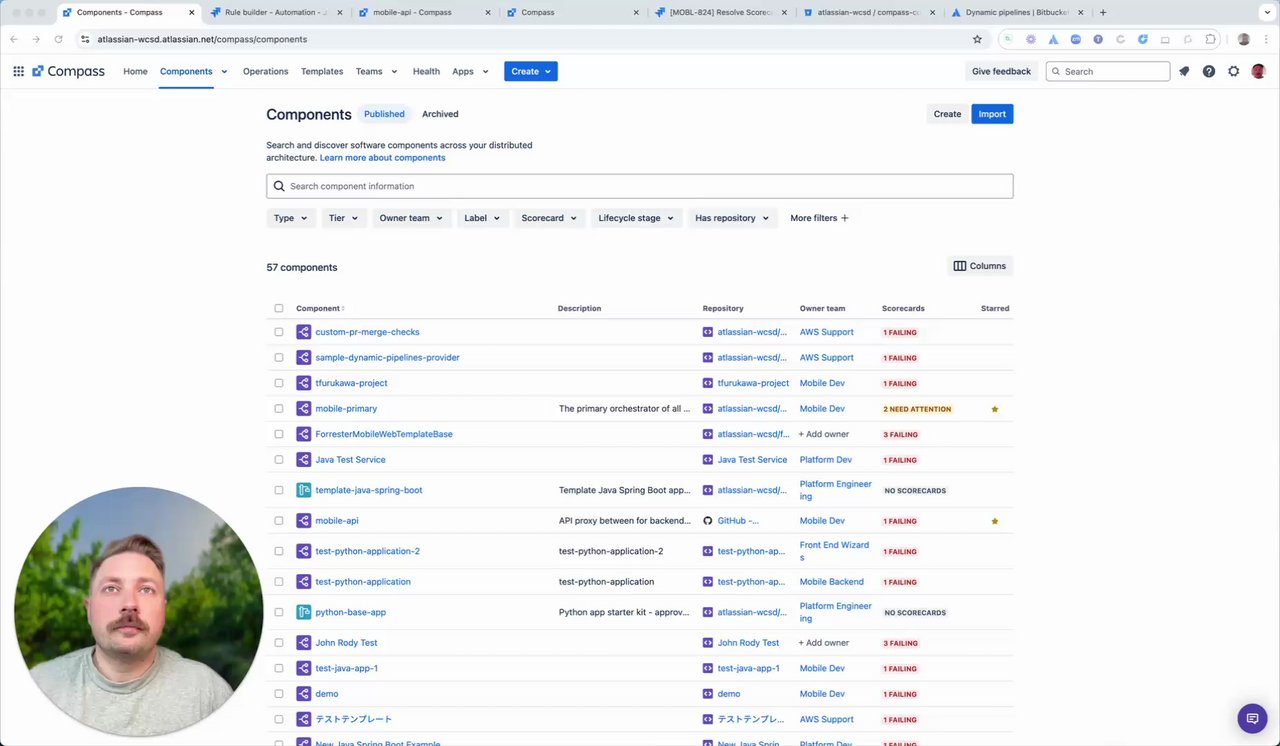Open the Columns settings button
This screenshot has height=746, width=1280.
980,266
